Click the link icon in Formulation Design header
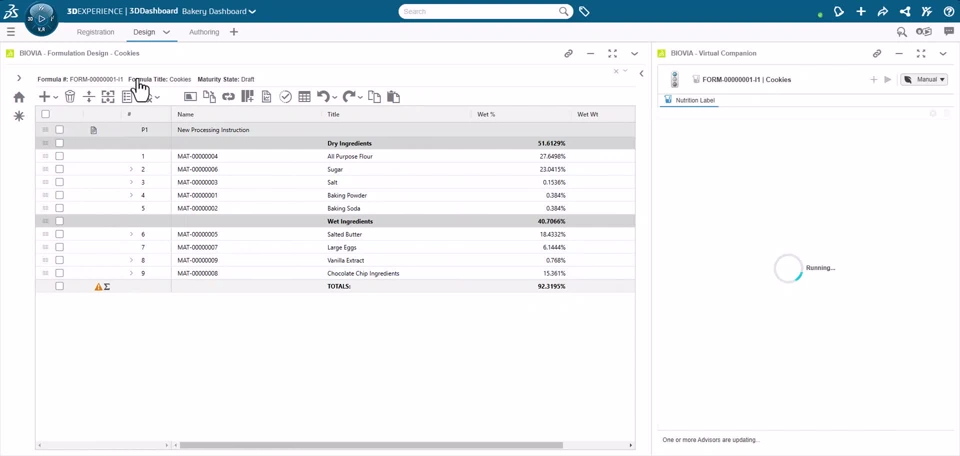This screenshot has height=456, width=960. point(568,53)
